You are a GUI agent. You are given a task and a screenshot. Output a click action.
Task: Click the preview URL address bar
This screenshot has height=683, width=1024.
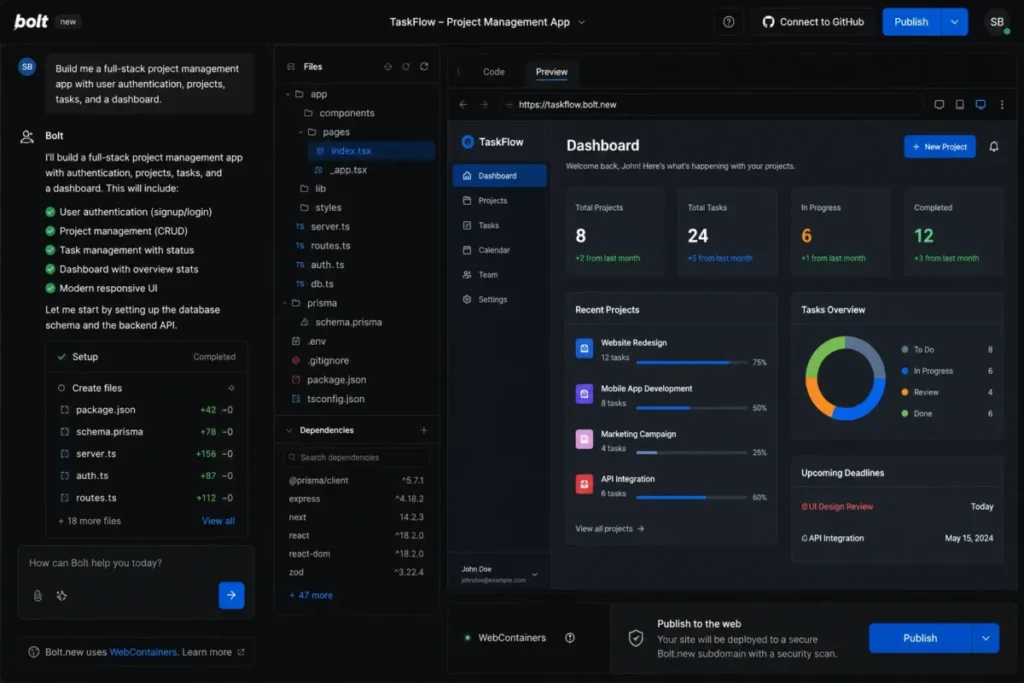(712, 104)
